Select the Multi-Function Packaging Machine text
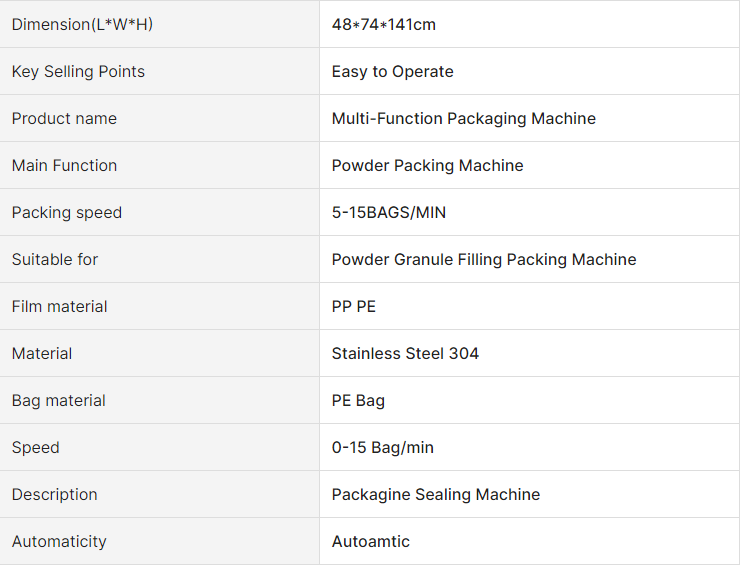This screenshot has height=569, width=740. click(463, 118)
